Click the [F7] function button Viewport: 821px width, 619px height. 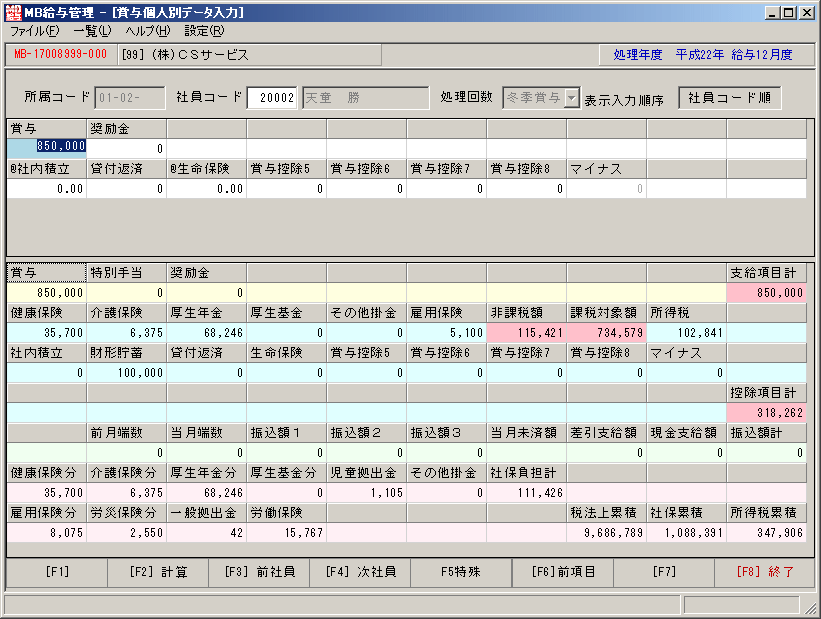tap(664, 572)
